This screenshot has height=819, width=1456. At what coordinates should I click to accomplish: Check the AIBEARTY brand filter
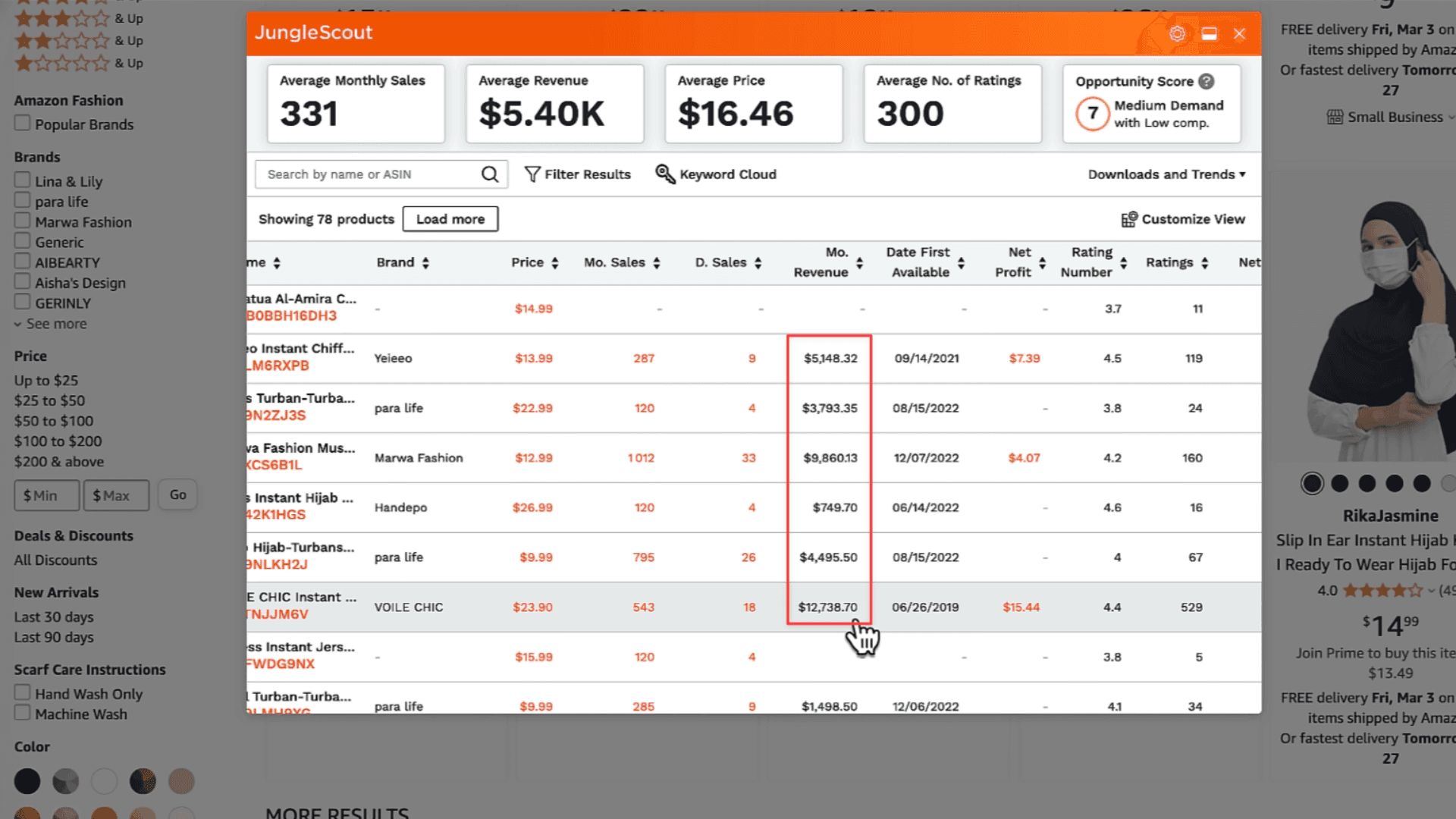(x=23, y=261)
